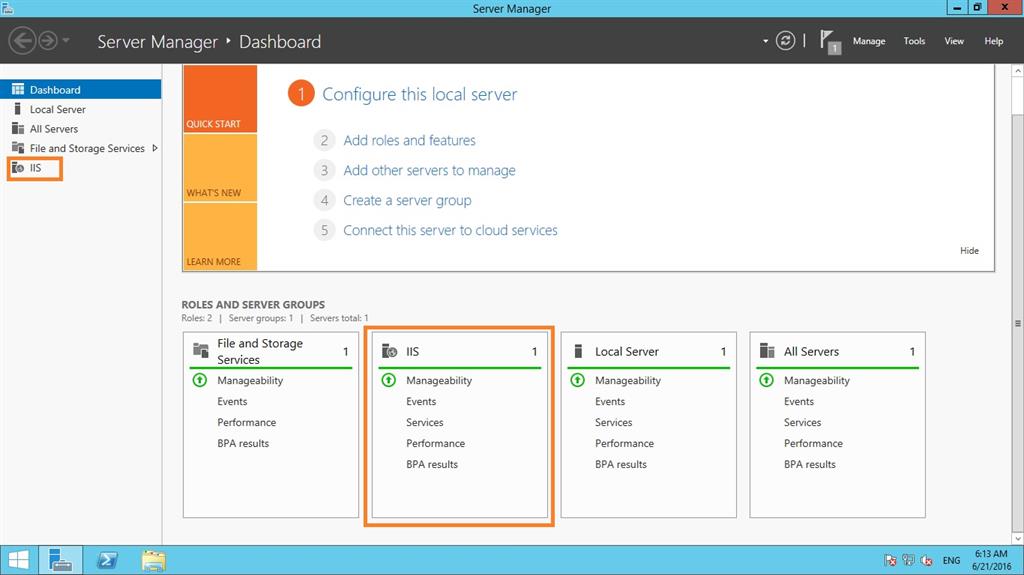1024x575 pixels.
Task: Open File Explorer from the taskbar
Action: coord(153,560)
